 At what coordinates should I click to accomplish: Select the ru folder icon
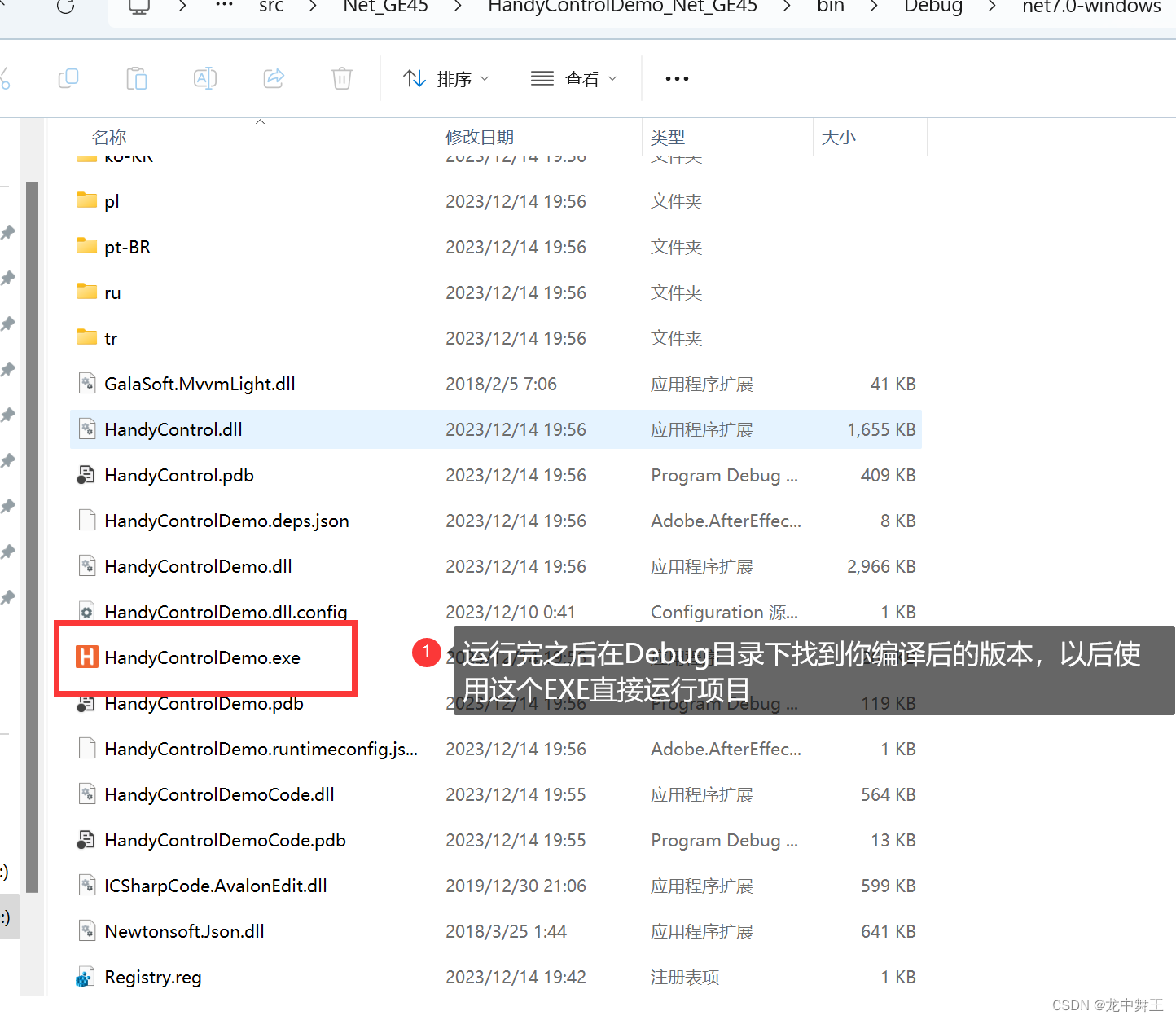pyautogui.click(x=87, y=292)
